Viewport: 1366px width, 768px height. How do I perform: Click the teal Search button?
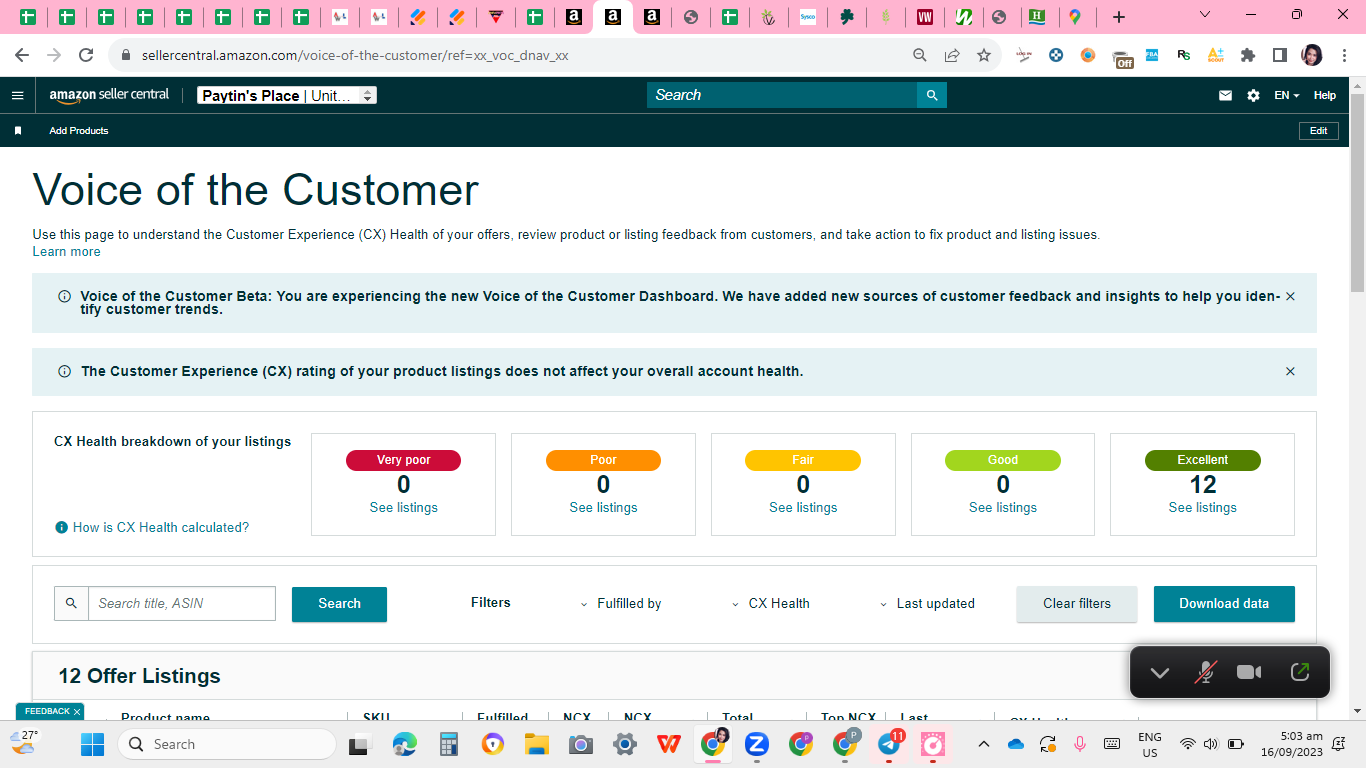[339, 604]
